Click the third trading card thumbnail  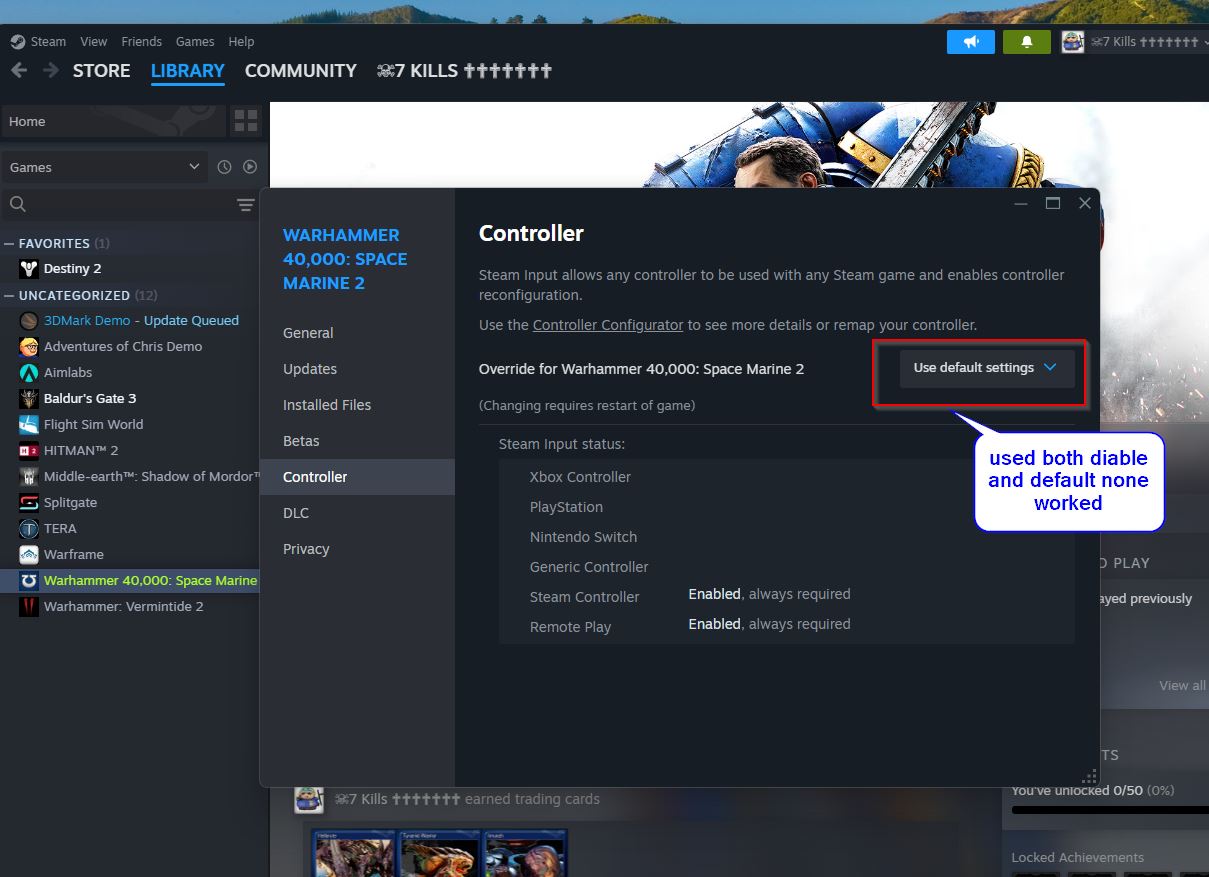525,853
